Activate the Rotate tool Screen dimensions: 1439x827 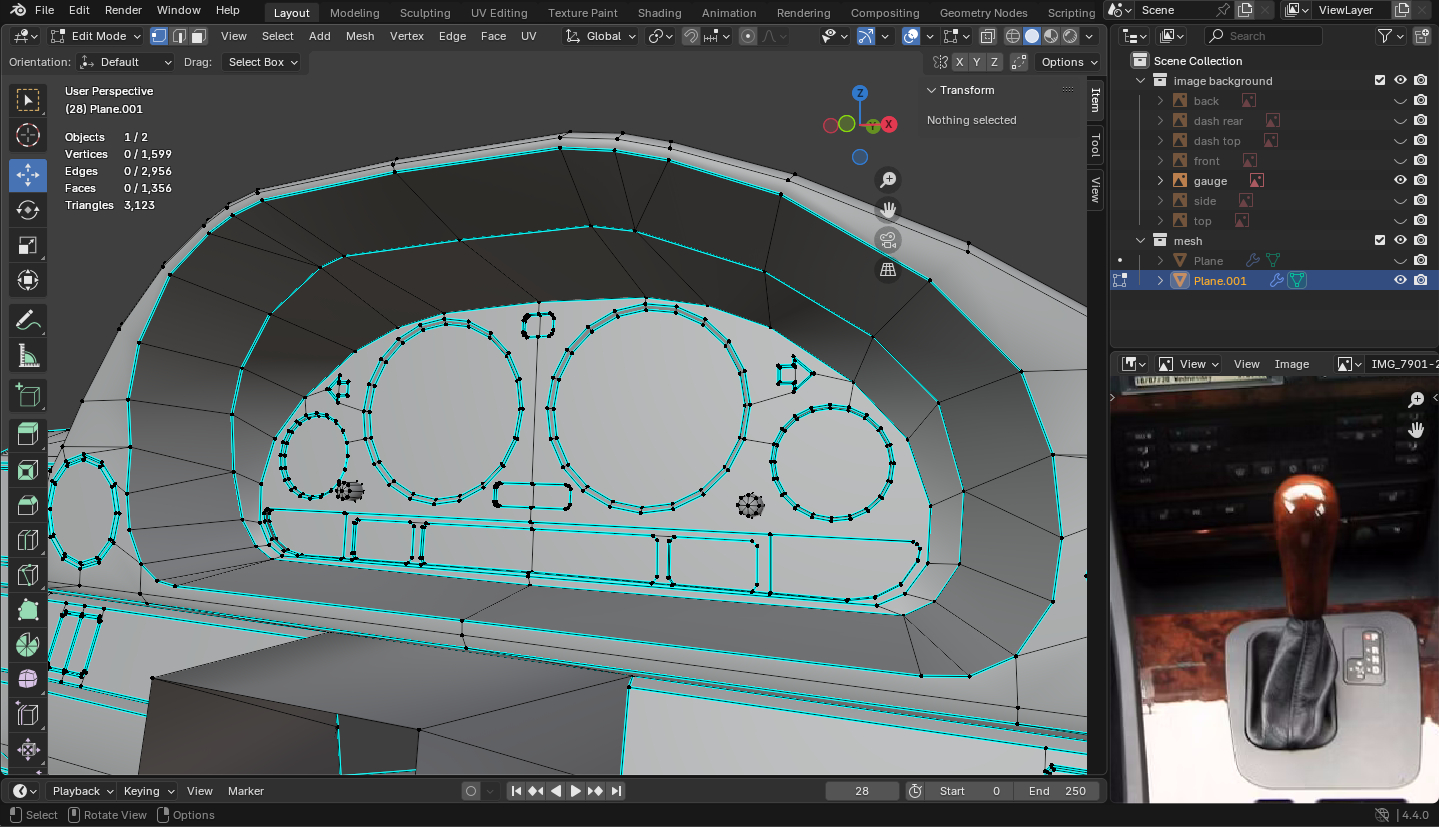pyautogui.click(x=28, y=210)
